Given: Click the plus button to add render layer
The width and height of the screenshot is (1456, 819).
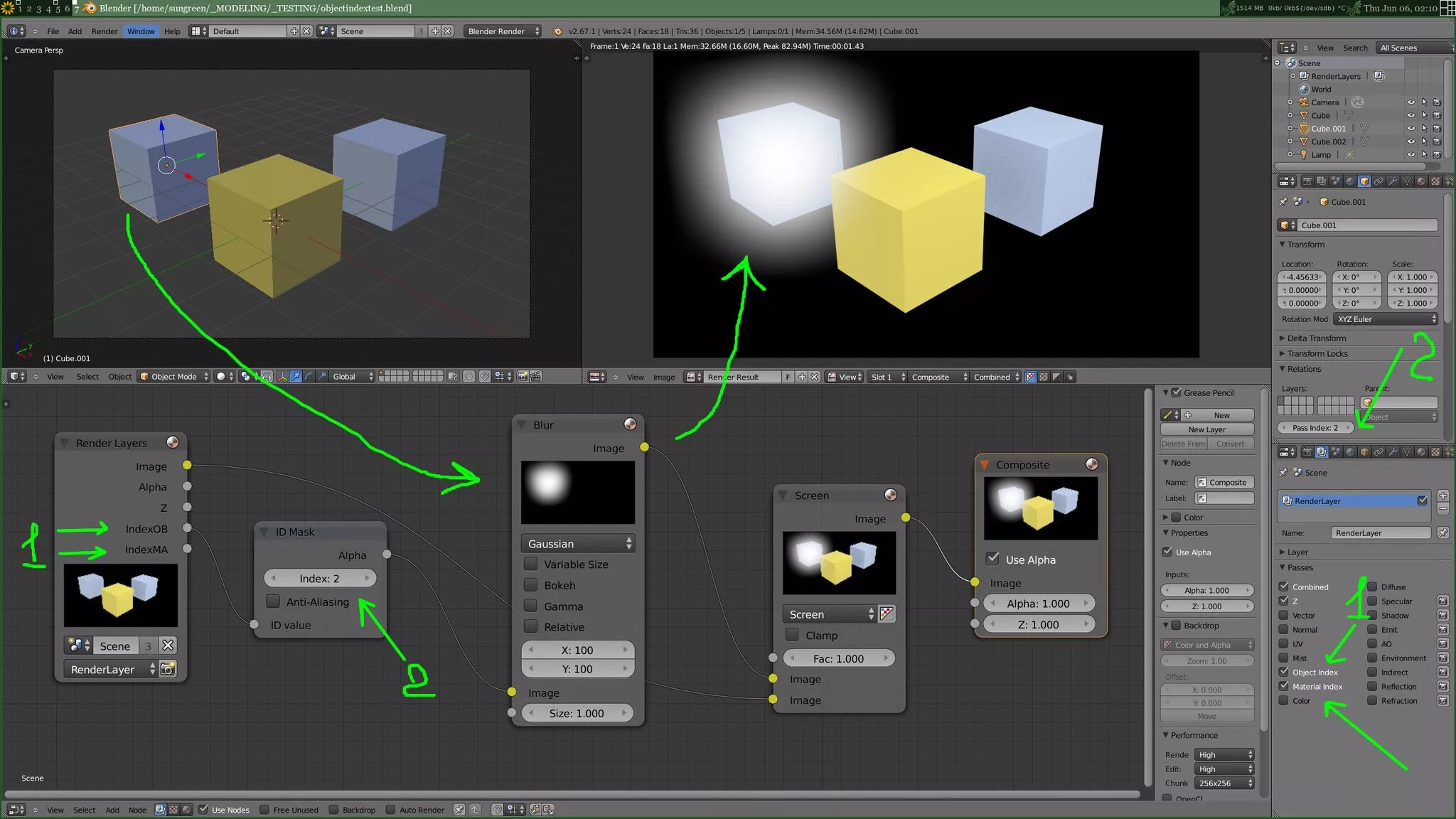Looking at the screenshot, I should click(x=1442, y=495).
